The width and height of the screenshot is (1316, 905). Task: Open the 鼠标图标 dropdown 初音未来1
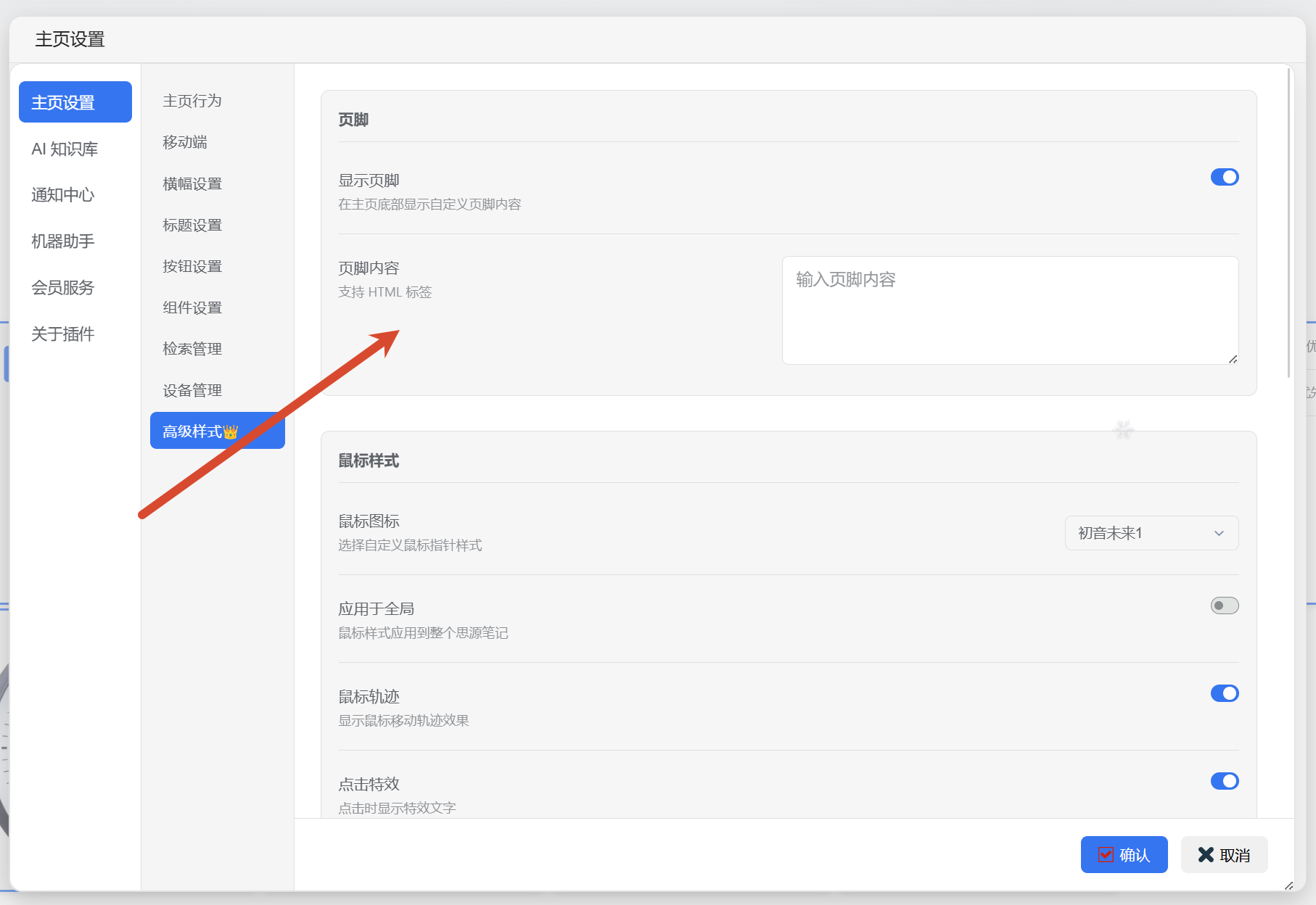pyautogui.click(x=1151, y=533)
